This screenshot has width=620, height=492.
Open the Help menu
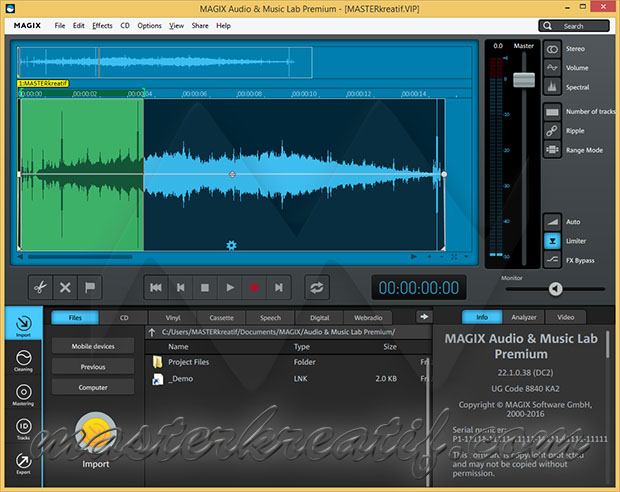click(x=223, y=26)
